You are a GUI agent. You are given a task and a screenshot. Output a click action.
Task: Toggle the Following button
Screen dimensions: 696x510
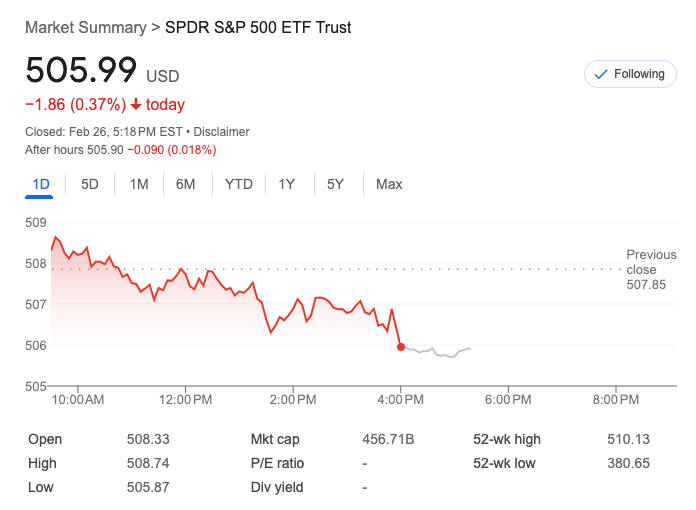tap(629, 74)
